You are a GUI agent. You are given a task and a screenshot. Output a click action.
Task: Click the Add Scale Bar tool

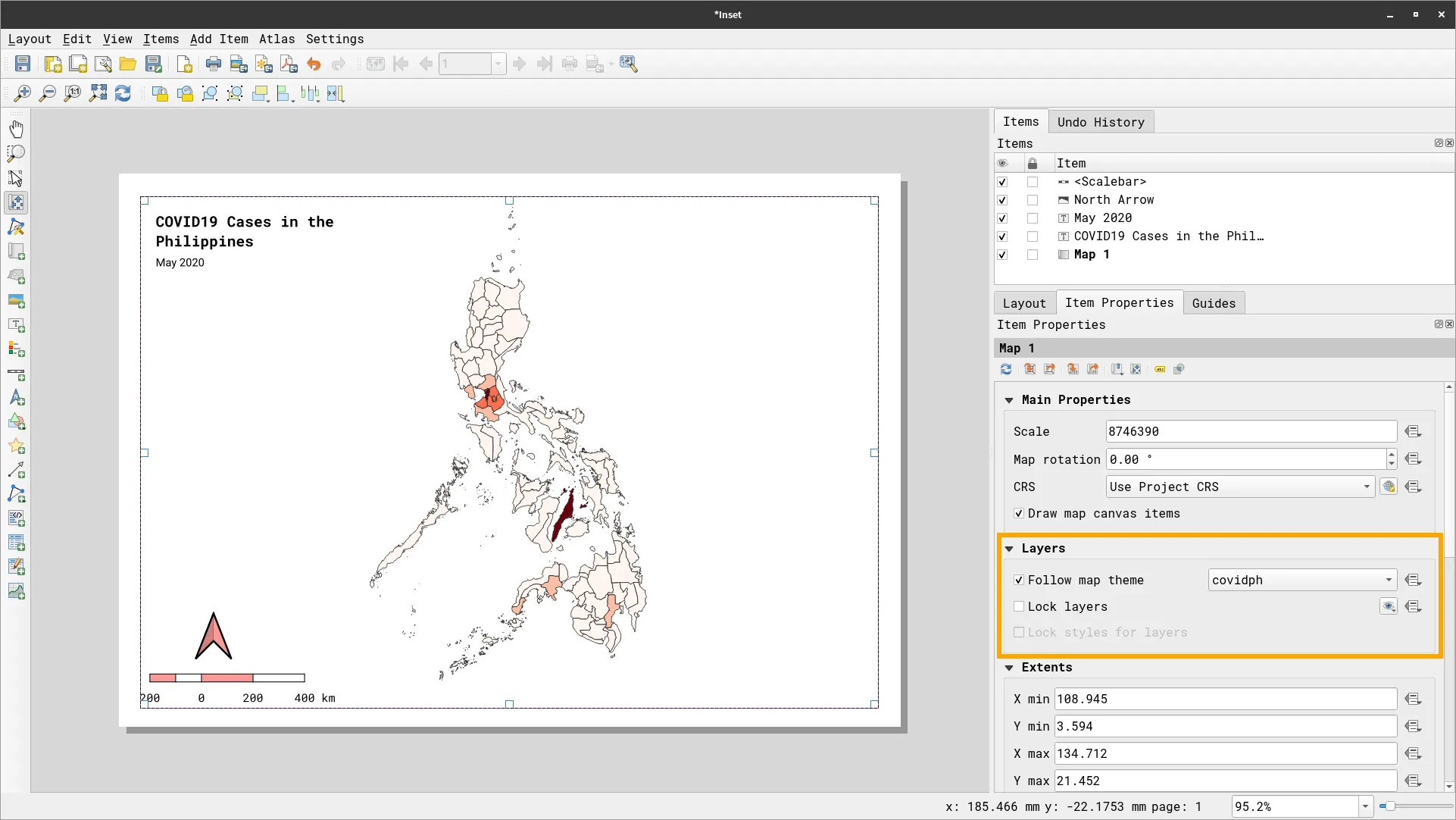point(16,374)
